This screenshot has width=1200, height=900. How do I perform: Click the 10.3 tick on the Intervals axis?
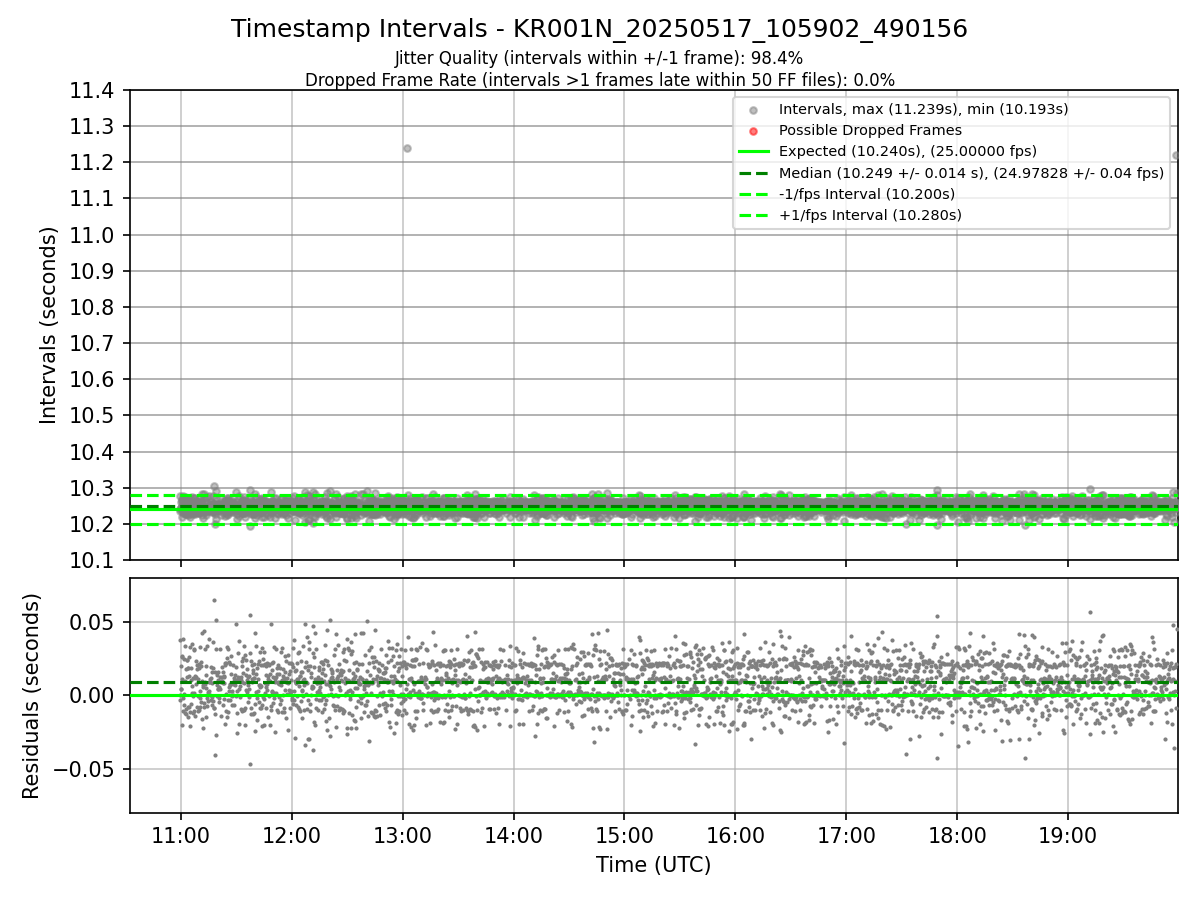click(x=94, y=488)
